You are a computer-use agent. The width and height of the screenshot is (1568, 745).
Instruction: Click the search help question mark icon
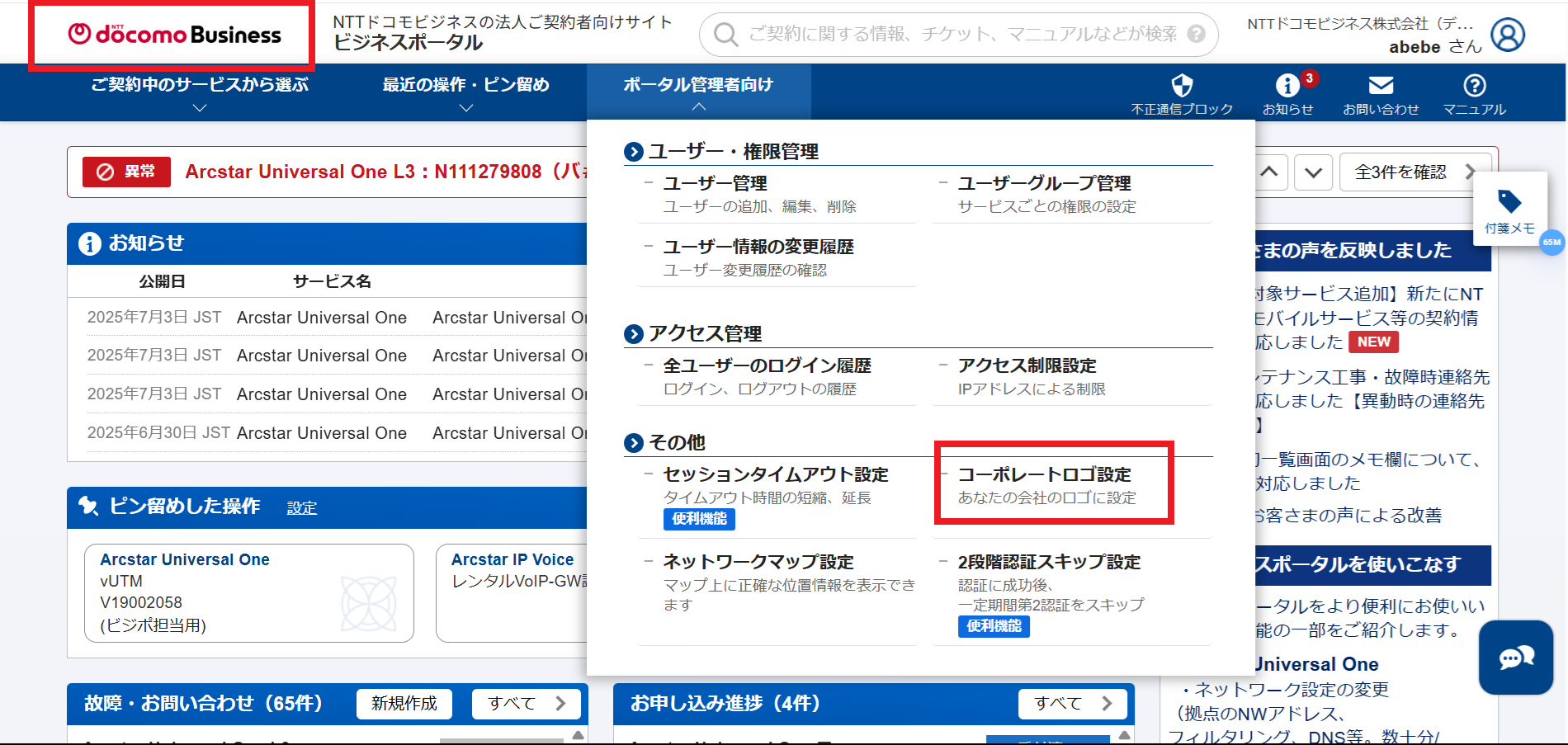click(x=1196, y=34)
